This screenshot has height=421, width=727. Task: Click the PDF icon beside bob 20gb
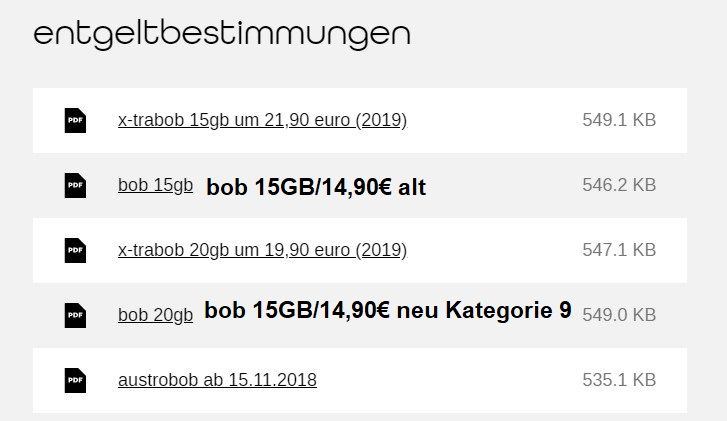[x=75, y=315]
